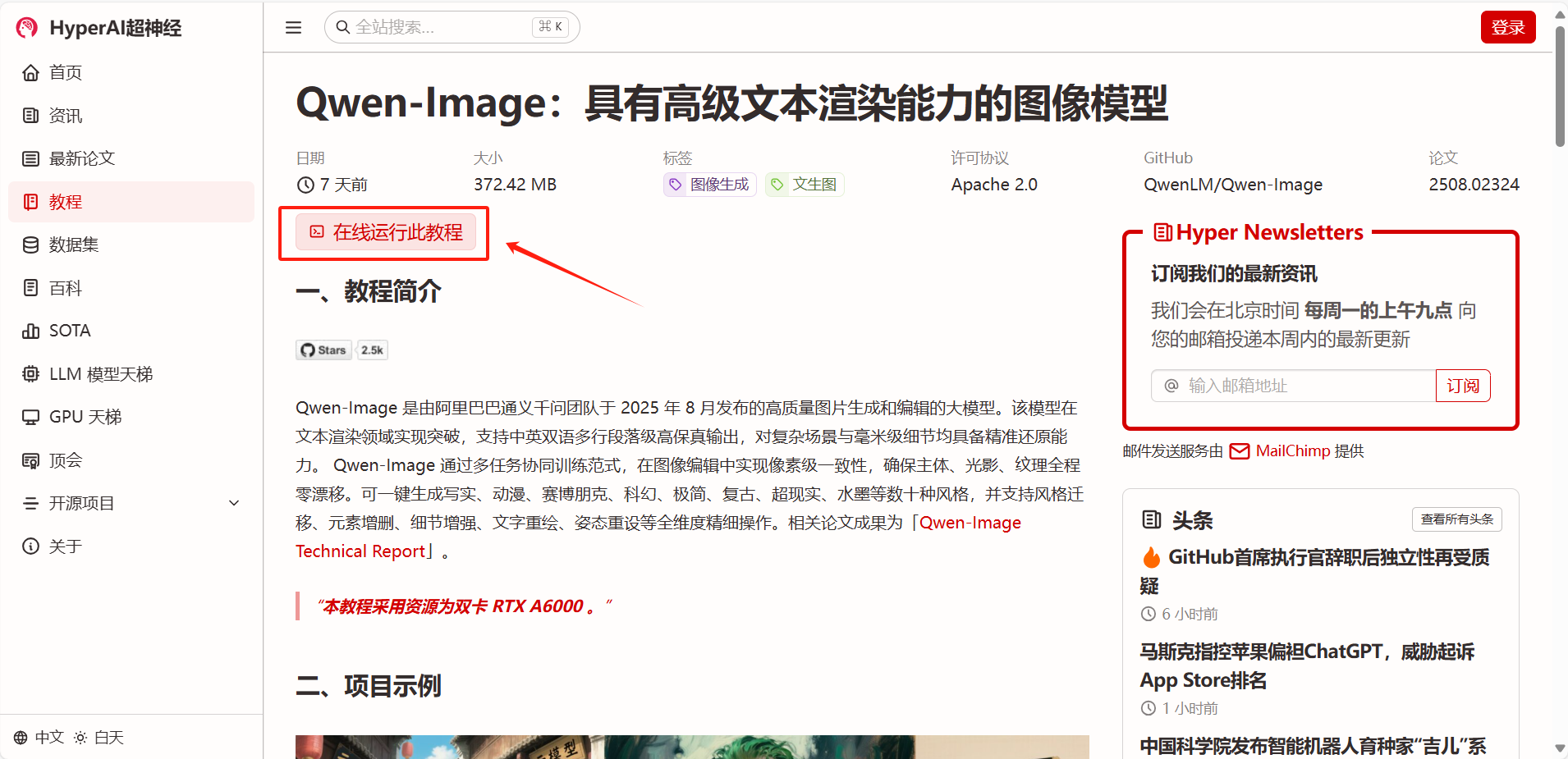
Task: Open the QwenLM/Qwen-Image GitHub link
Action: click(1232, 185)
